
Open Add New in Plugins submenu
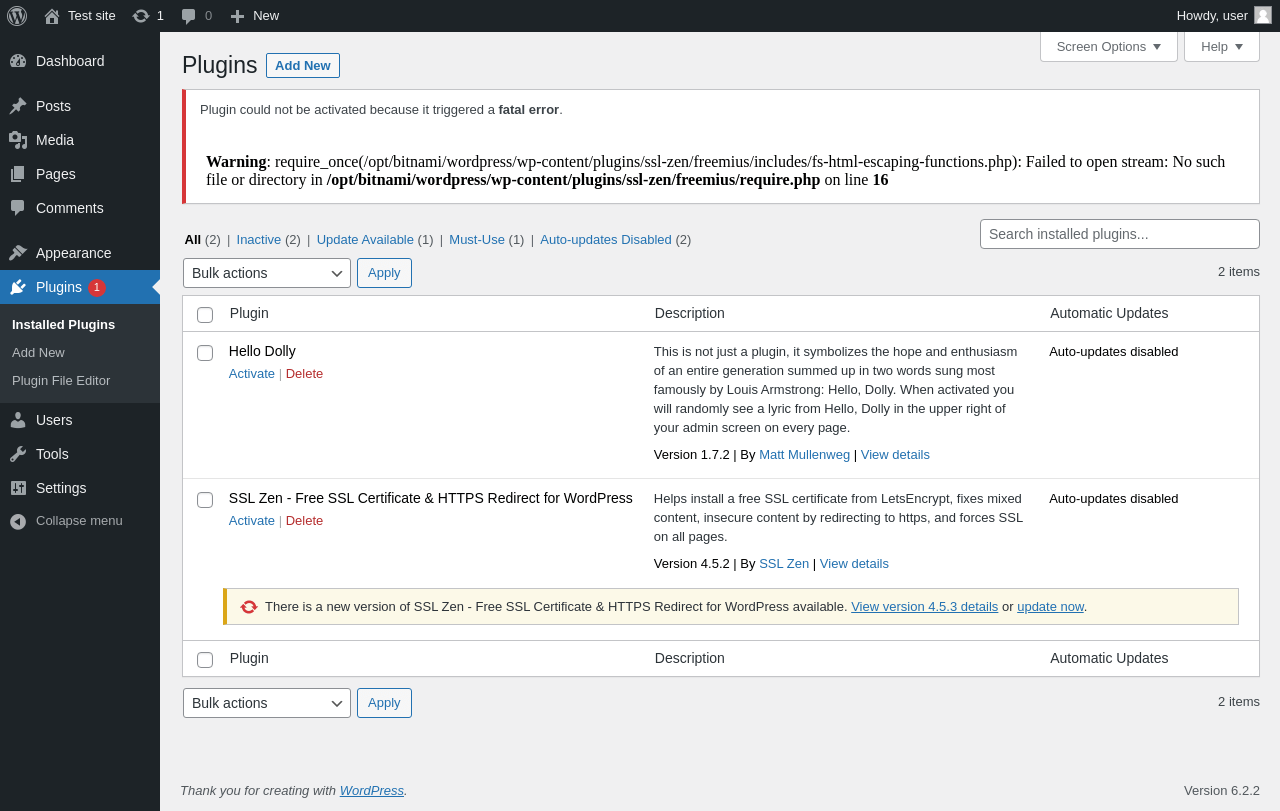(38, 353)
